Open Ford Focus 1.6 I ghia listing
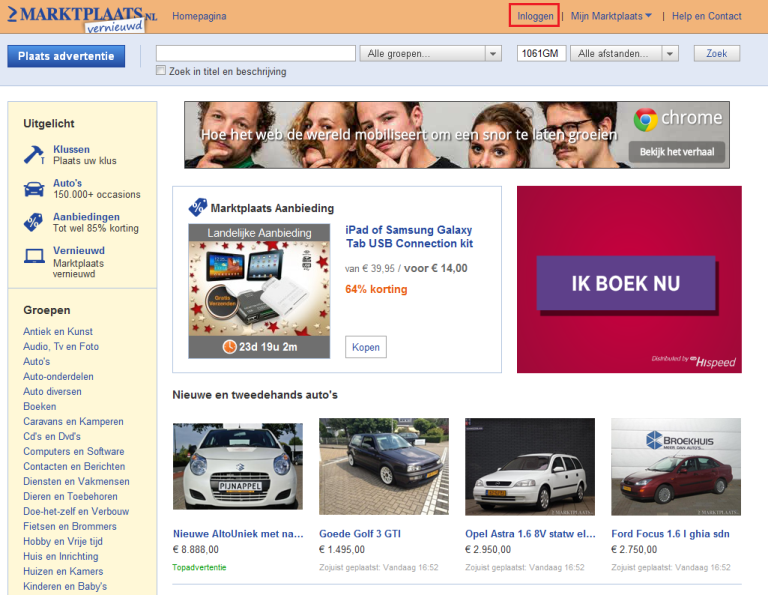This screenshot has height=595, width=768. tap(671, 534)
